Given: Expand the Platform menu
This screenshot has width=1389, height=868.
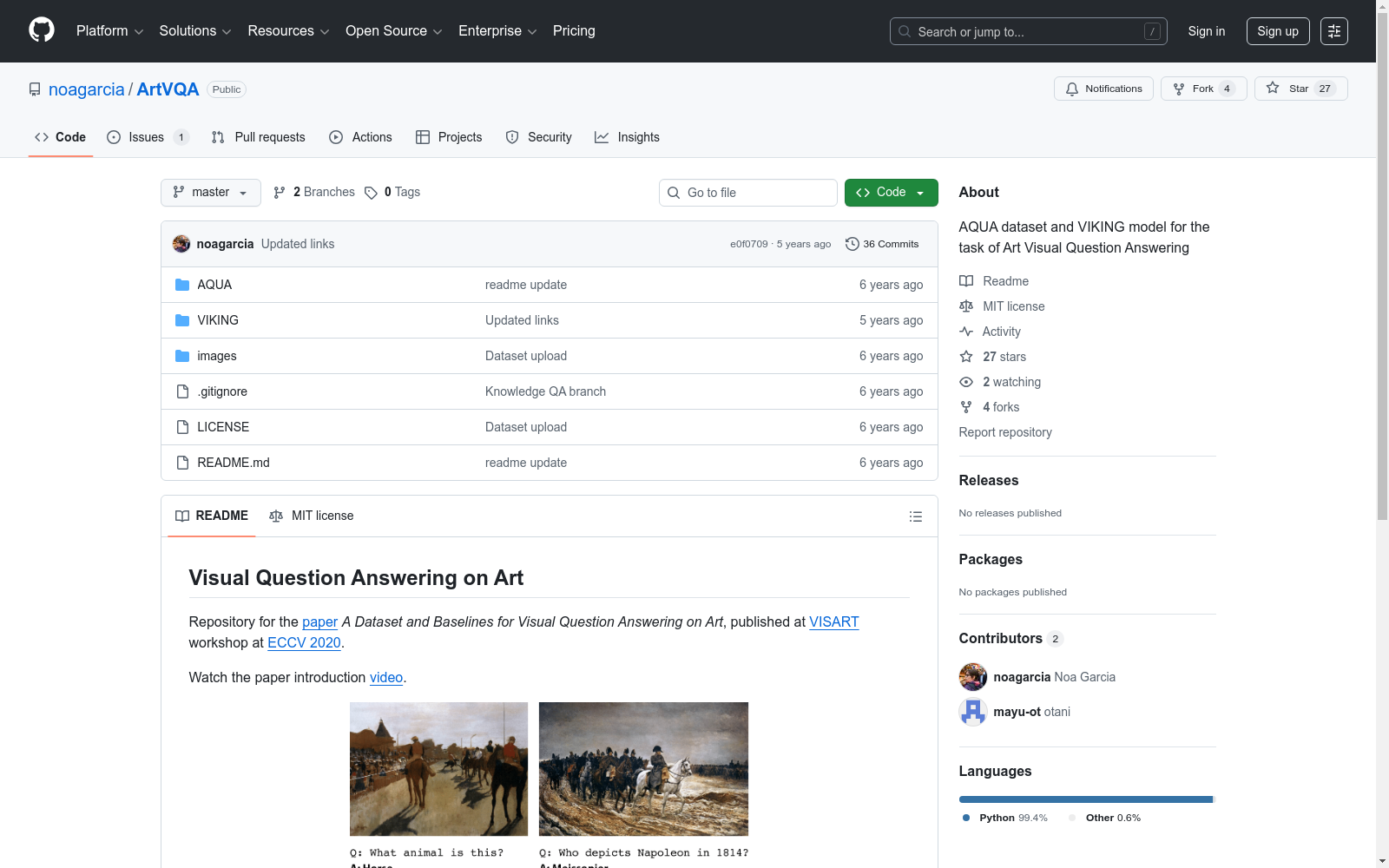Looking at the screenshot, I should [x=109, y=31].
